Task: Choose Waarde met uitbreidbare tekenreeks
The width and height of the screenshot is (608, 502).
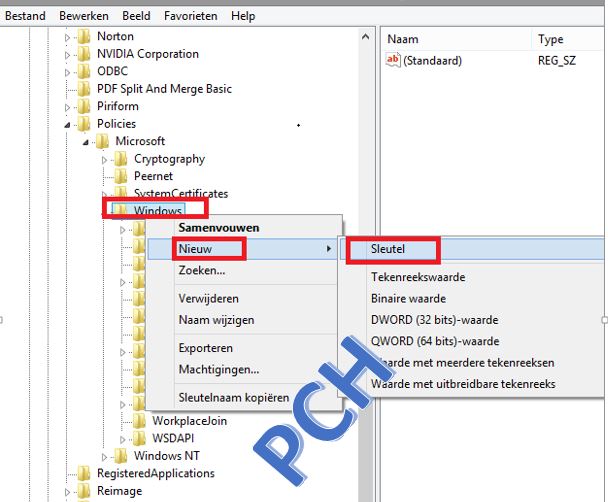Action: [463, 384]
